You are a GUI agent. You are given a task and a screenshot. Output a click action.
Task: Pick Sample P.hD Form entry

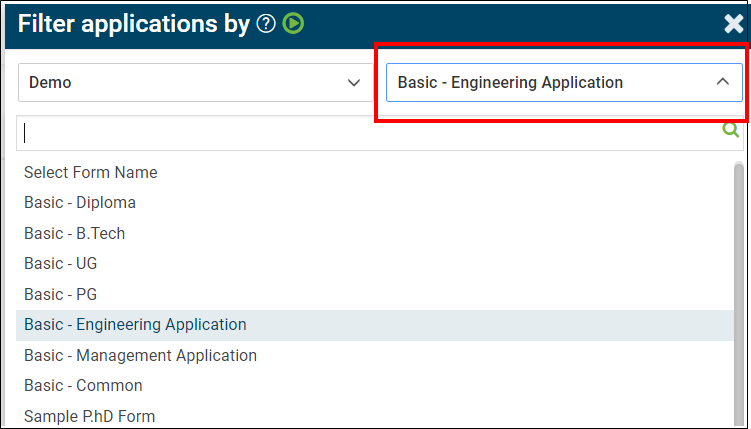pos(90,416)
